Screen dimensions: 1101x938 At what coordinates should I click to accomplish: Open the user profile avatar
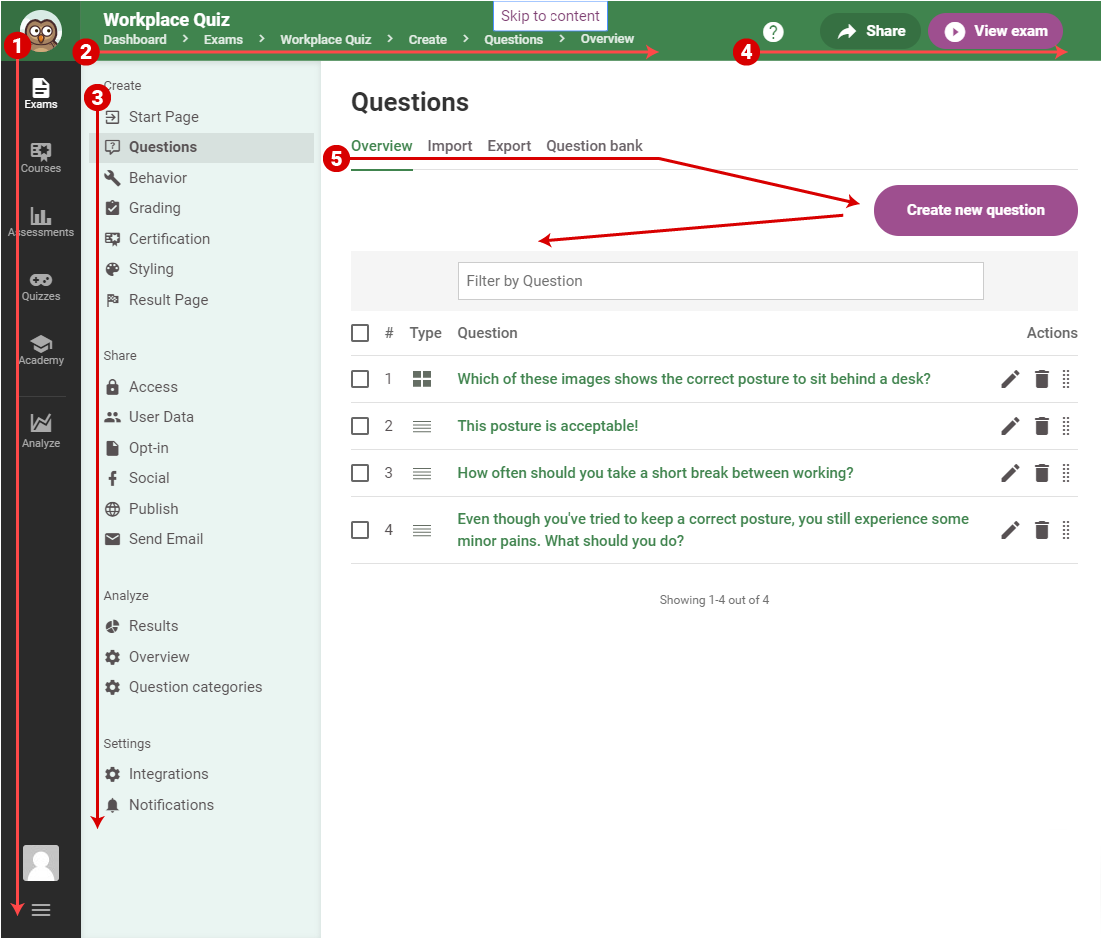[x=41, y=862]
